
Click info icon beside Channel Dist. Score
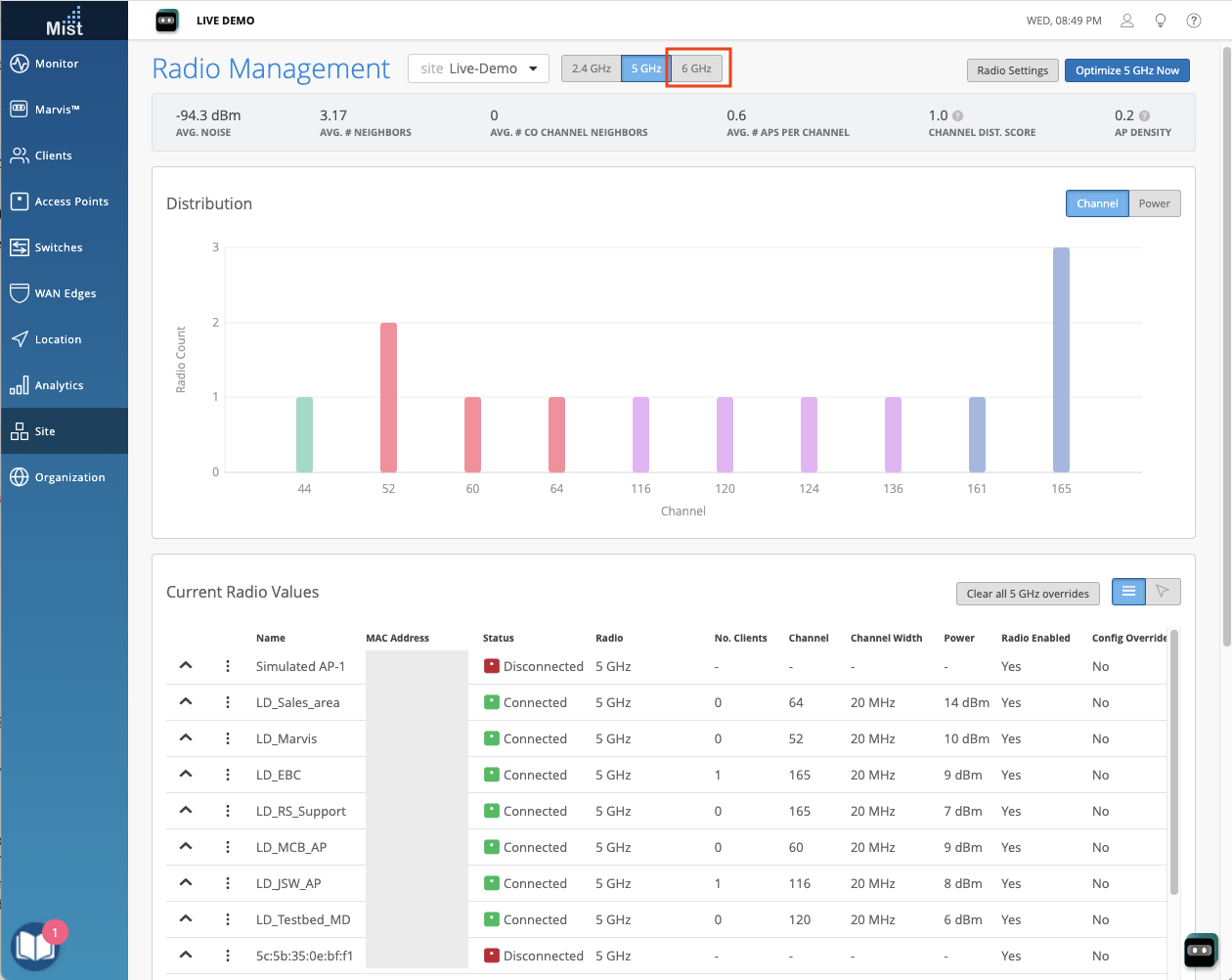[958, 115]
